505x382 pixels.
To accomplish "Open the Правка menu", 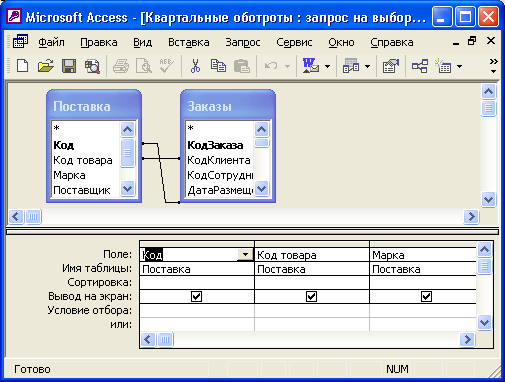I will (x=99, y=42).
